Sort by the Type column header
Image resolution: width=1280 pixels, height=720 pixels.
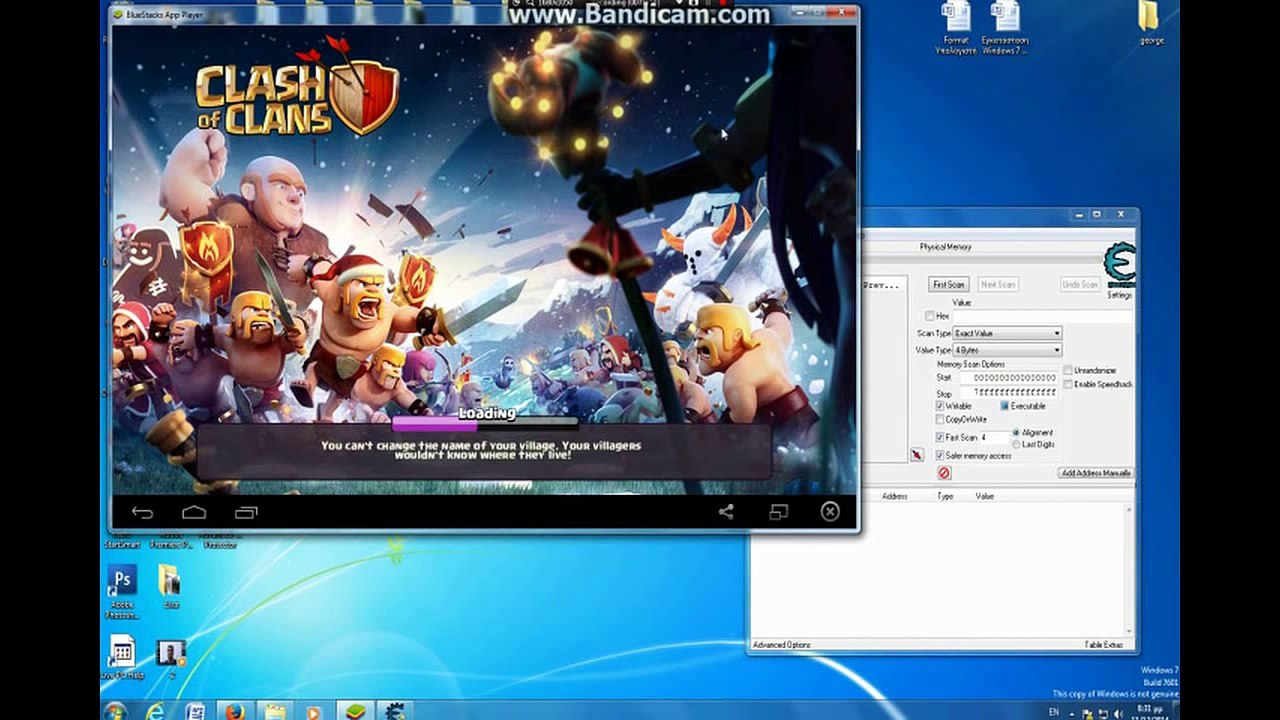click(x=945, y=496)
